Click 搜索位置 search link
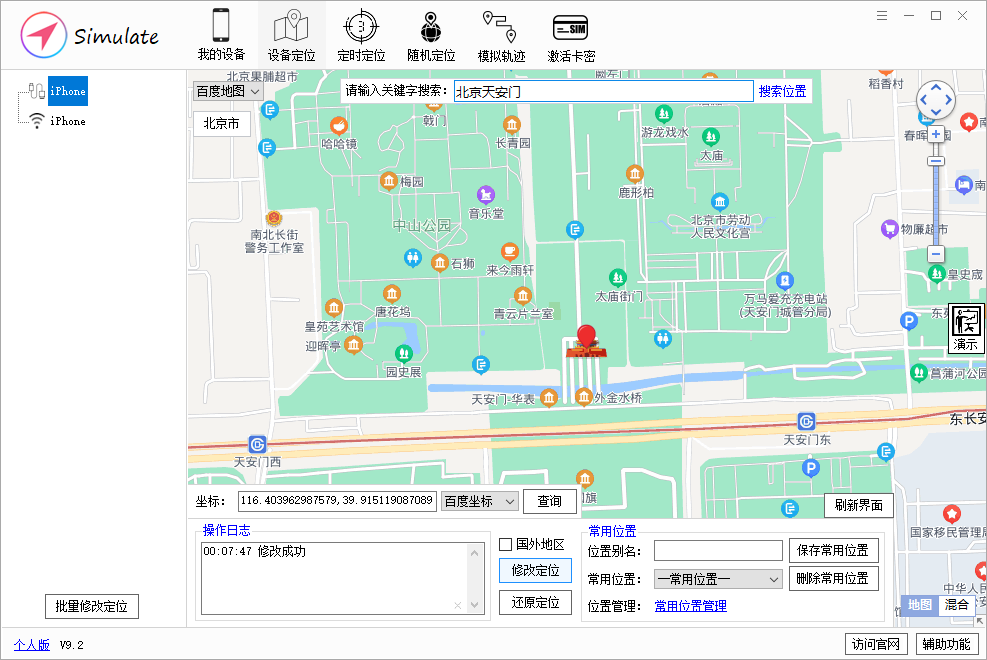 pos(782,91)
